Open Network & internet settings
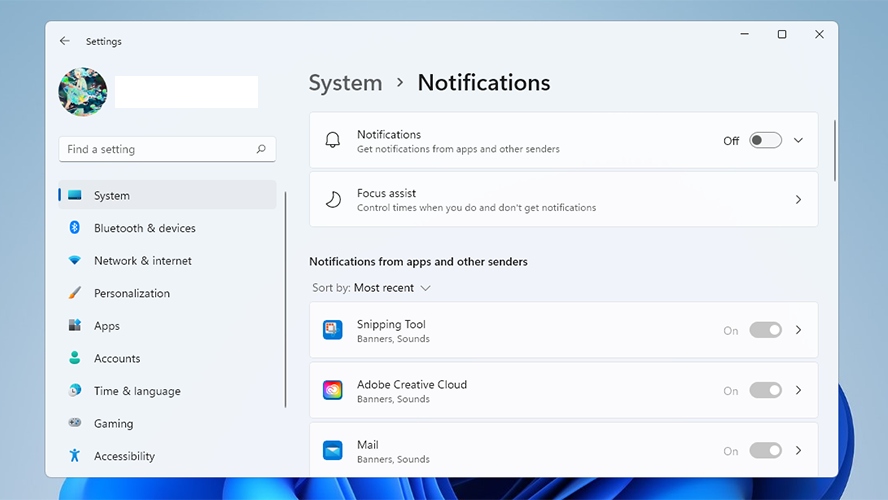The height and width of the screenshot is (500, 888). tap(167, 260)
